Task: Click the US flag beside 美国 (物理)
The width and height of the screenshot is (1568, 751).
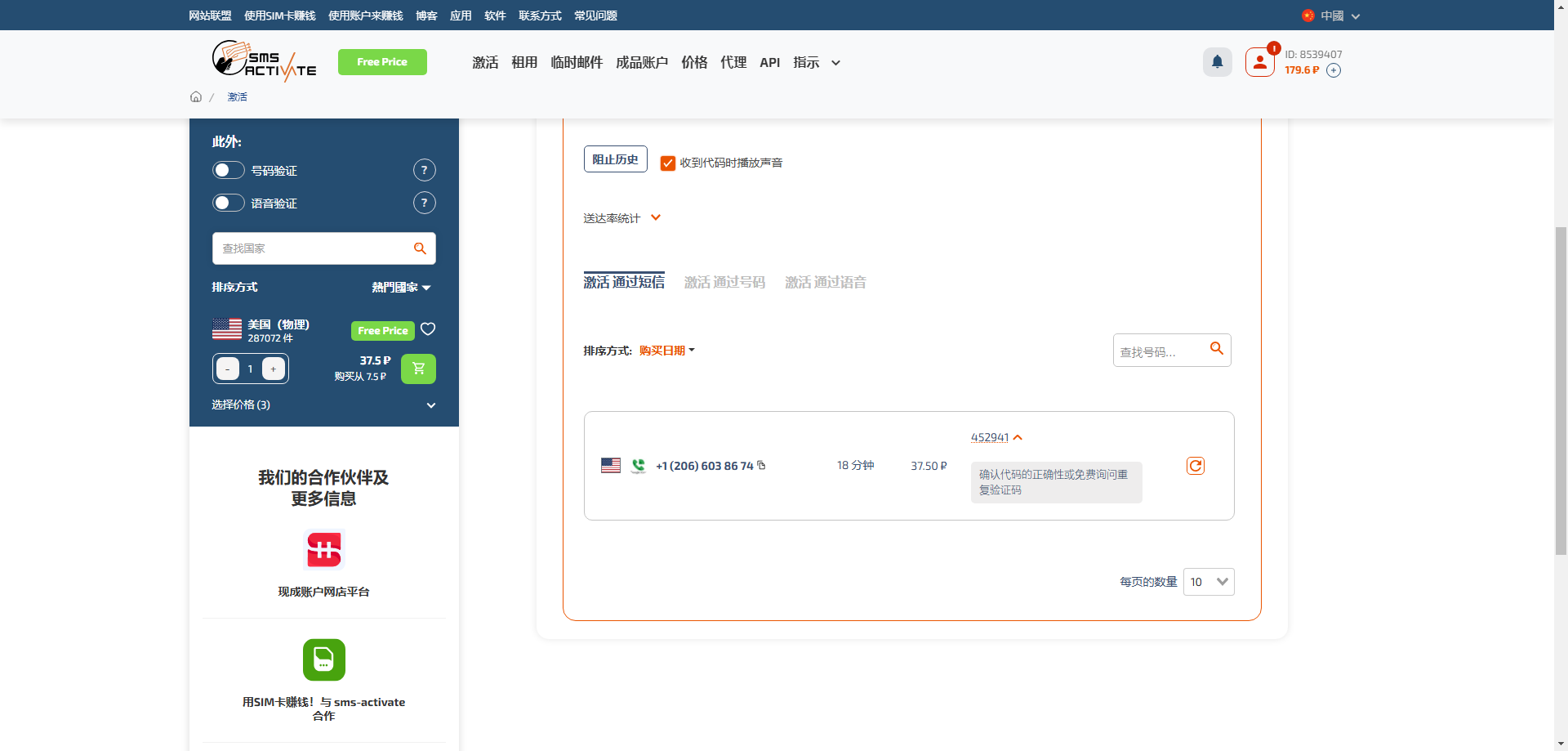Action: pos(227,329)
